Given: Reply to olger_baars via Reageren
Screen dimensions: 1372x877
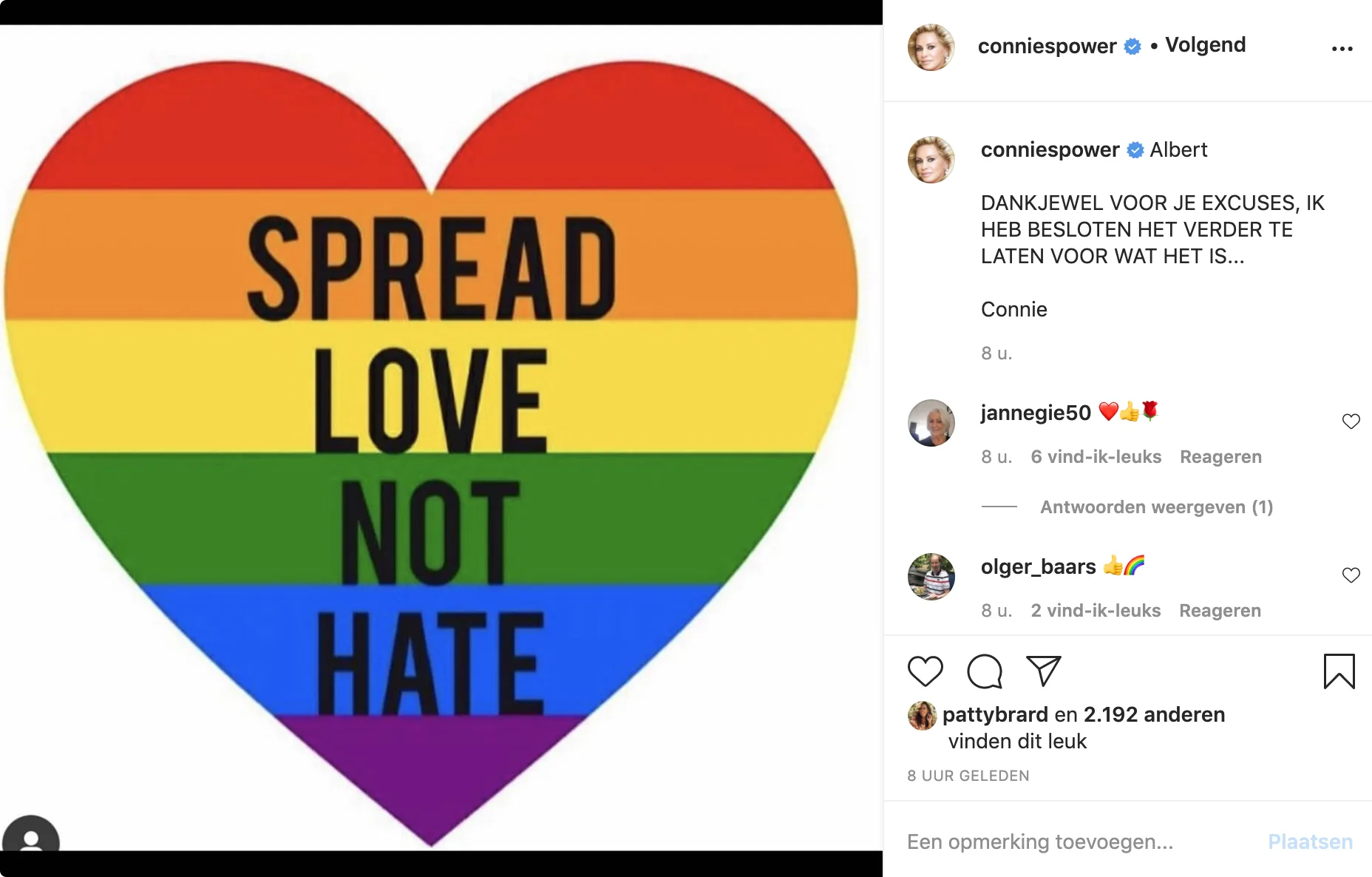Looking at the screenshot, I should (1220, 611).
